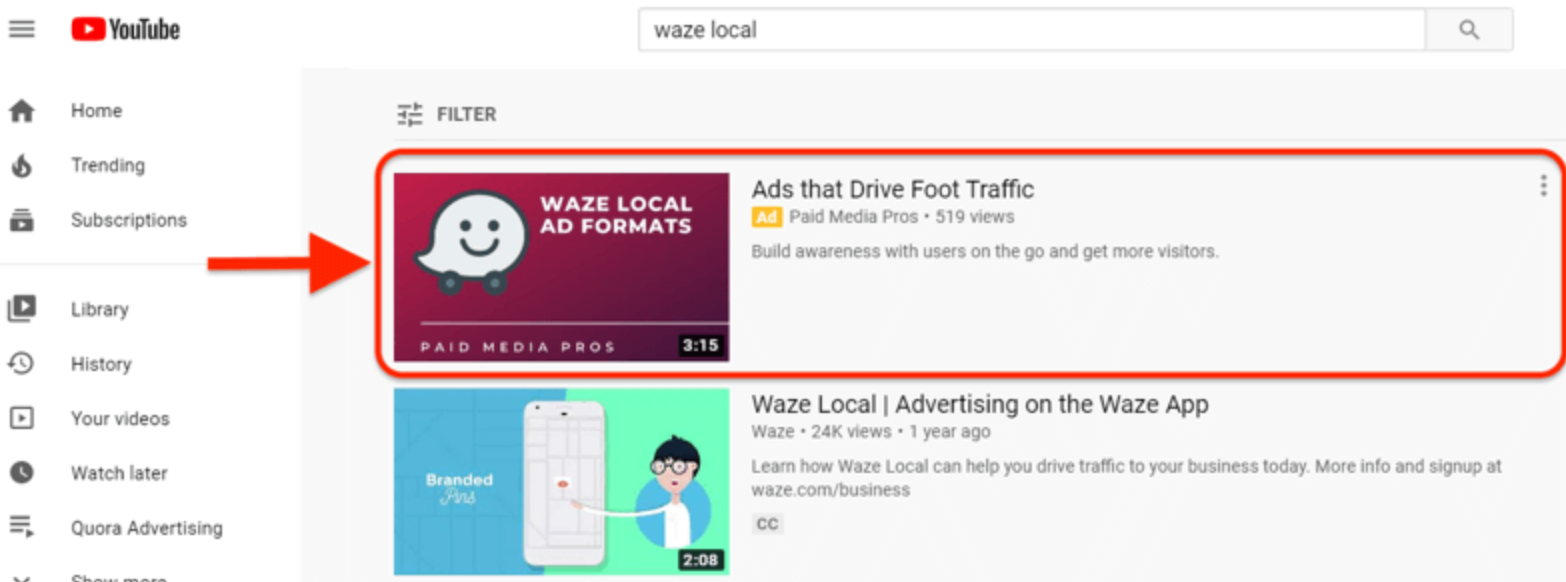Viewport: 1566px width, 582px height.
Task: Open three-dot menu for the ad video
Action: click(1543, 185)
